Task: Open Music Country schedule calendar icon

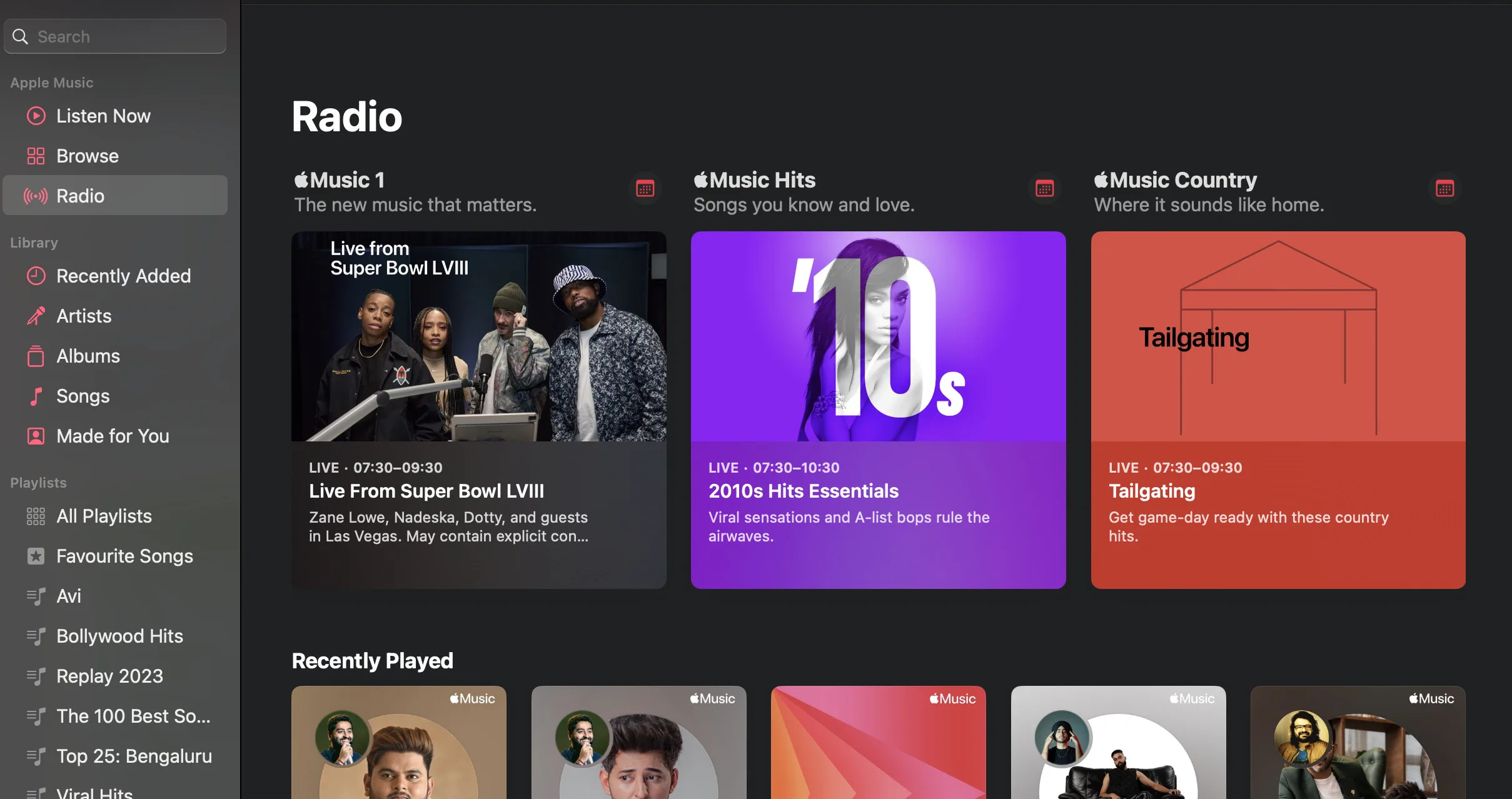Action: (x=1444, y=188)
